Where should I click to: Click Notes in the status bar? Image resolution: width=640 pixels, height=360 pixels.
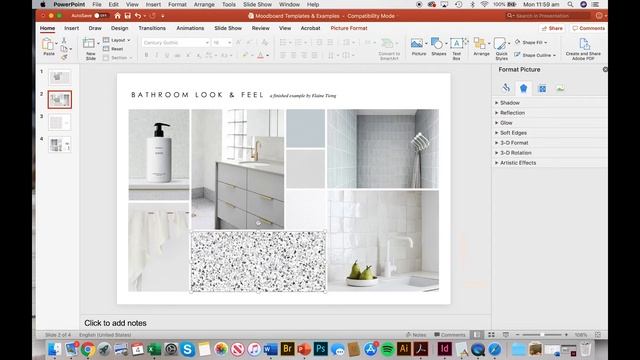coord(416,335)
